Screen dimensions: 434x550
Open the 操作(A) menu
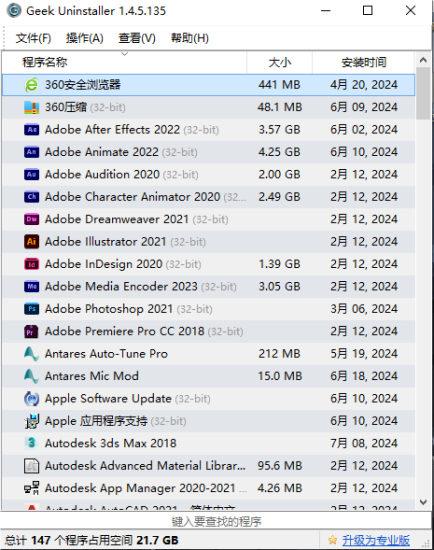[x=85, y=38]
